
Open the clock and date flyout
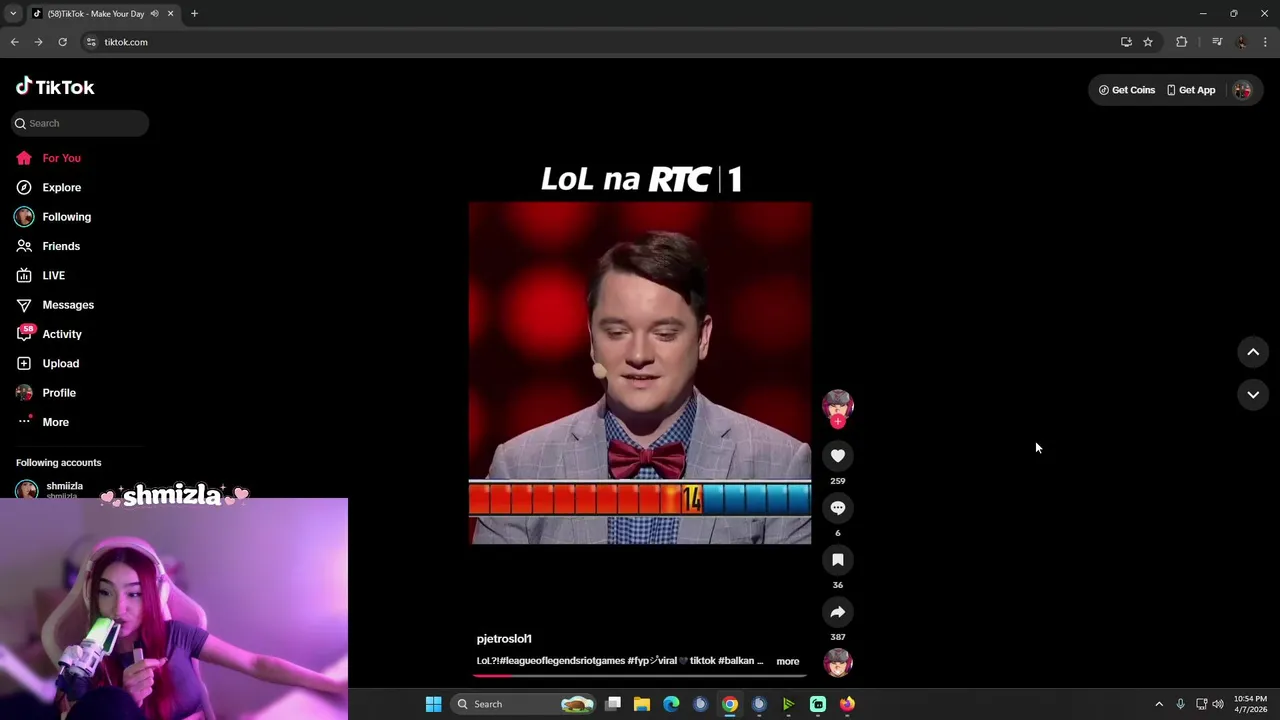1250,704
